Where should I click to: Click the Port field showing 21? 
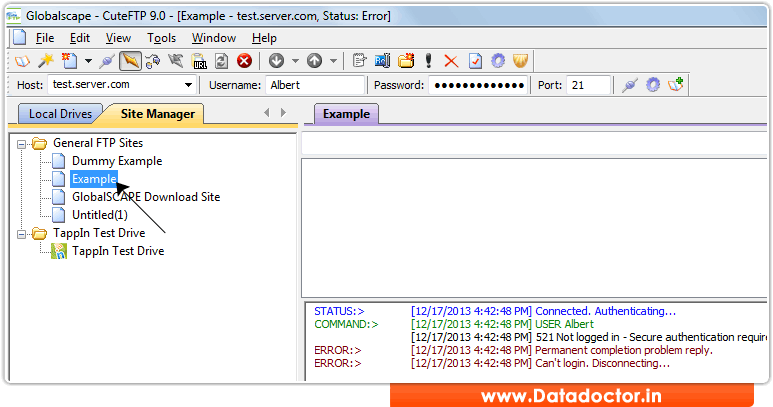(x=589, y=85)
